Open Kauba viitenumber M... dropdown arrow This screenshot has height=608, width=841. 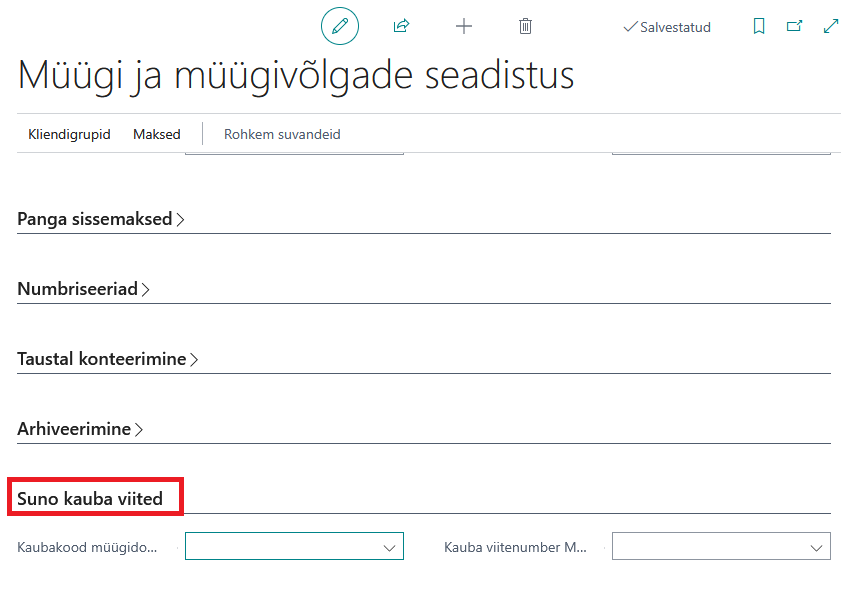(816, 547)
